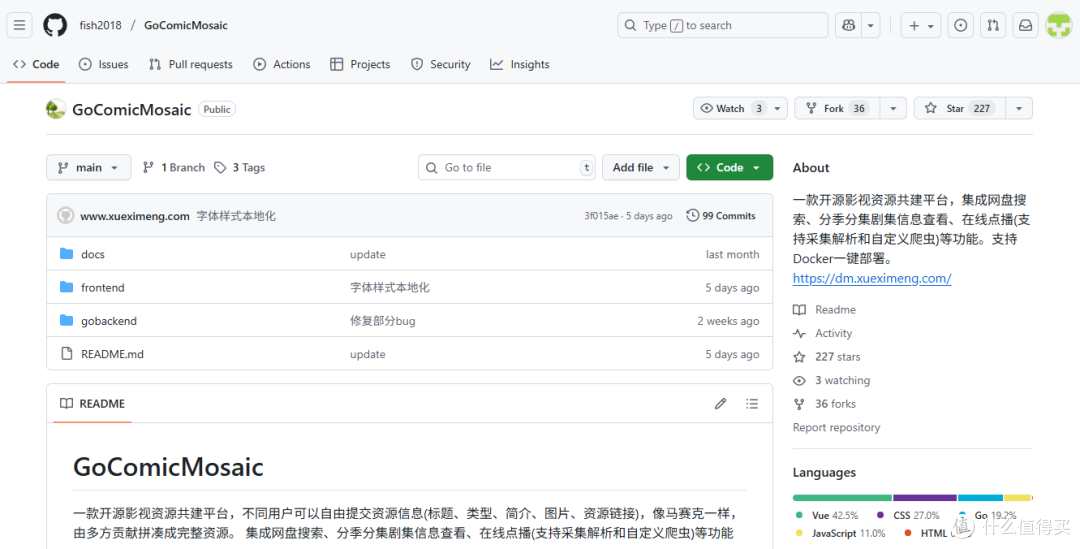This screenshot has height=549, width=1080.
Task: Click the repository owner avatar beside GoComicMosaic
Action: click(x=56, y=109)
